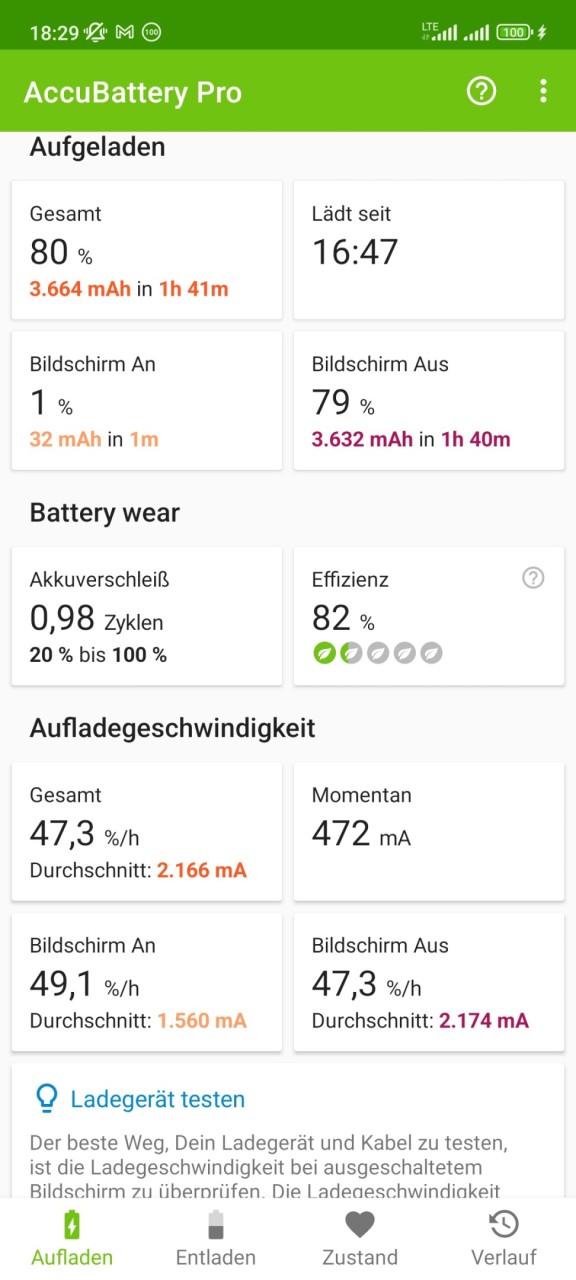The image size is (576, 1280).
Task: Open the help question mark icon in header
Action: (x=482, y=92)
